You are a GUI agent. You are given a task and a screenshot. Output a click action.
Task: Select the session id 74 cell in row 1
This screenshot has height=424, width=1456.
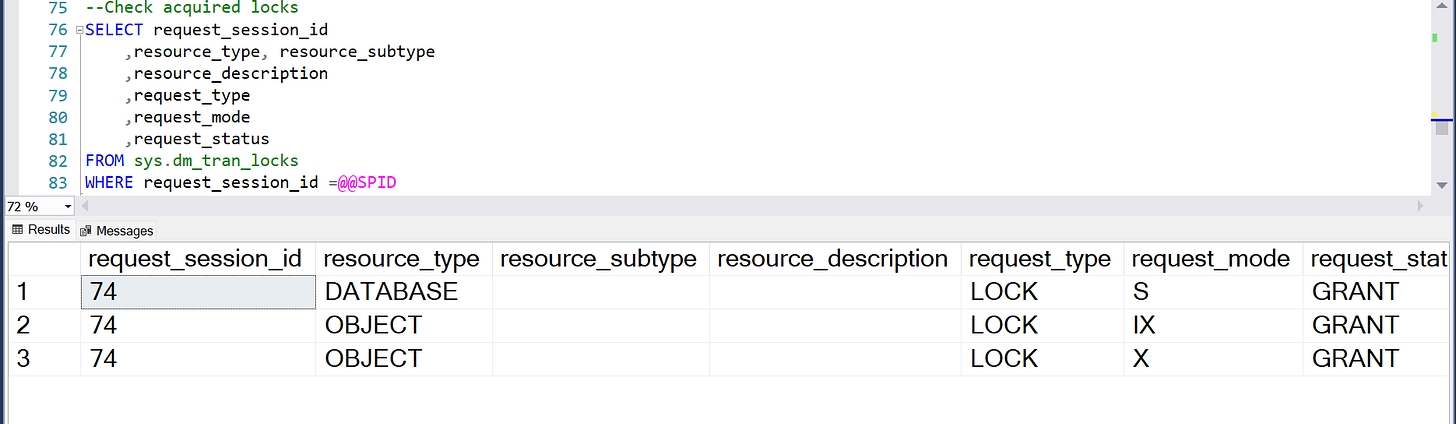[x=197, y=292]
